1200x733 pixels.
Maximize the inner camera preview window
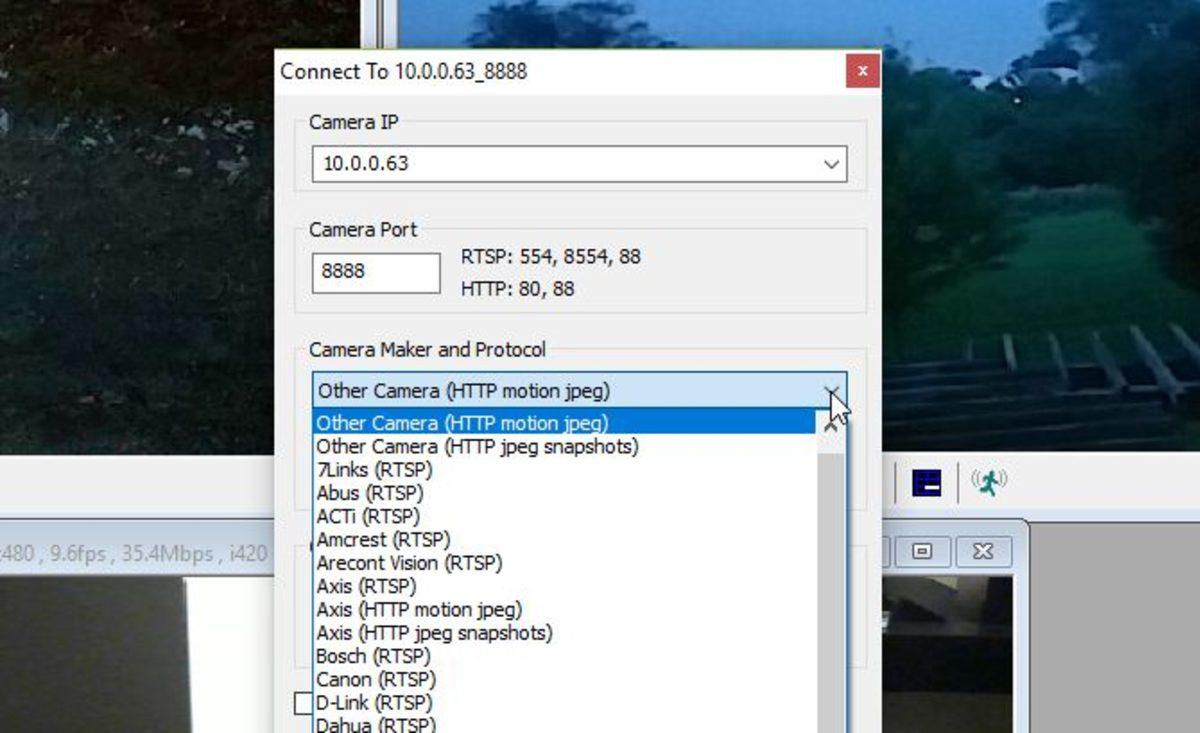tap(921, 551)
